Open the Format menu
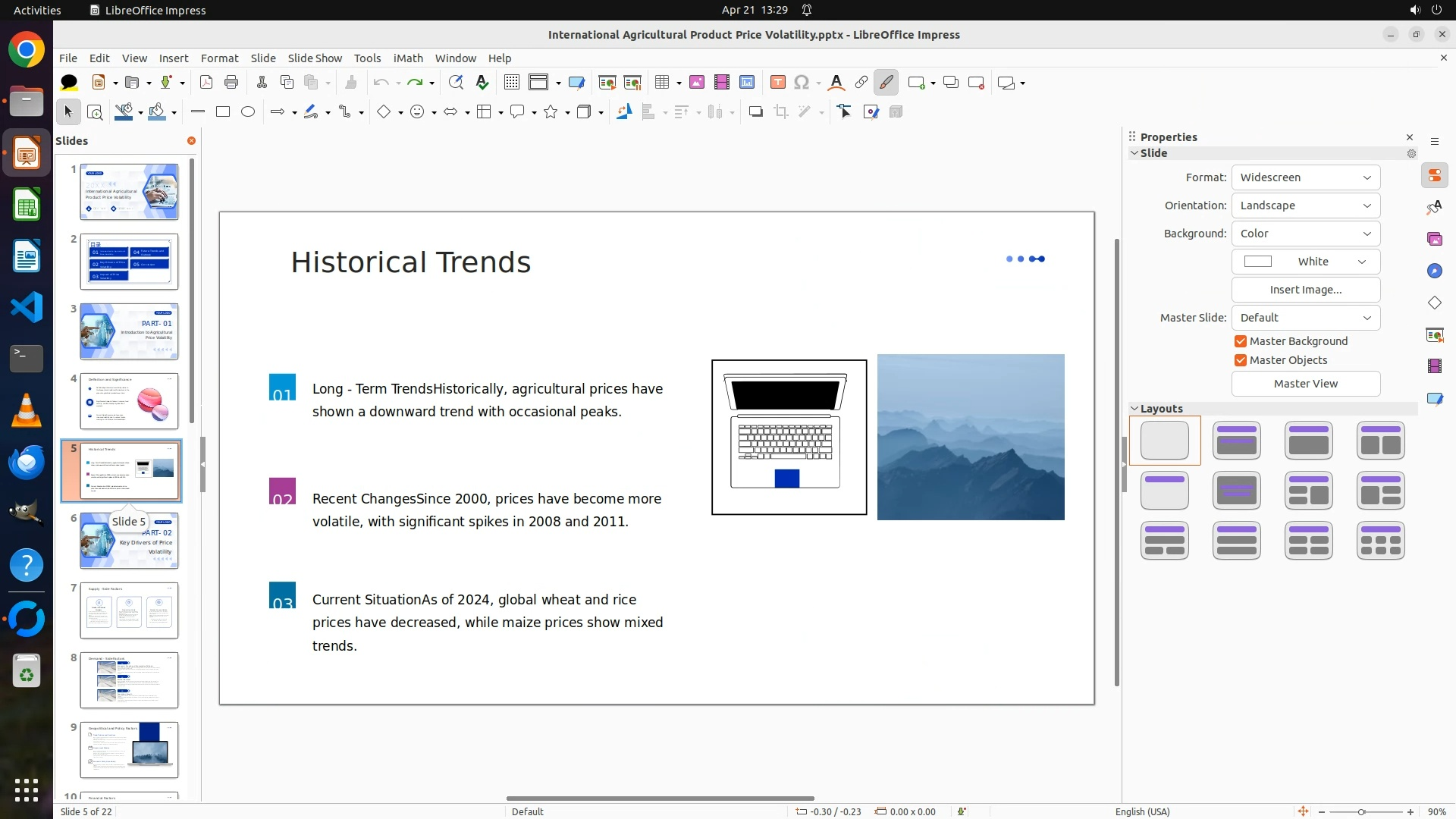The width and height of the screenshot is (1456, 819). click(219, 58)
